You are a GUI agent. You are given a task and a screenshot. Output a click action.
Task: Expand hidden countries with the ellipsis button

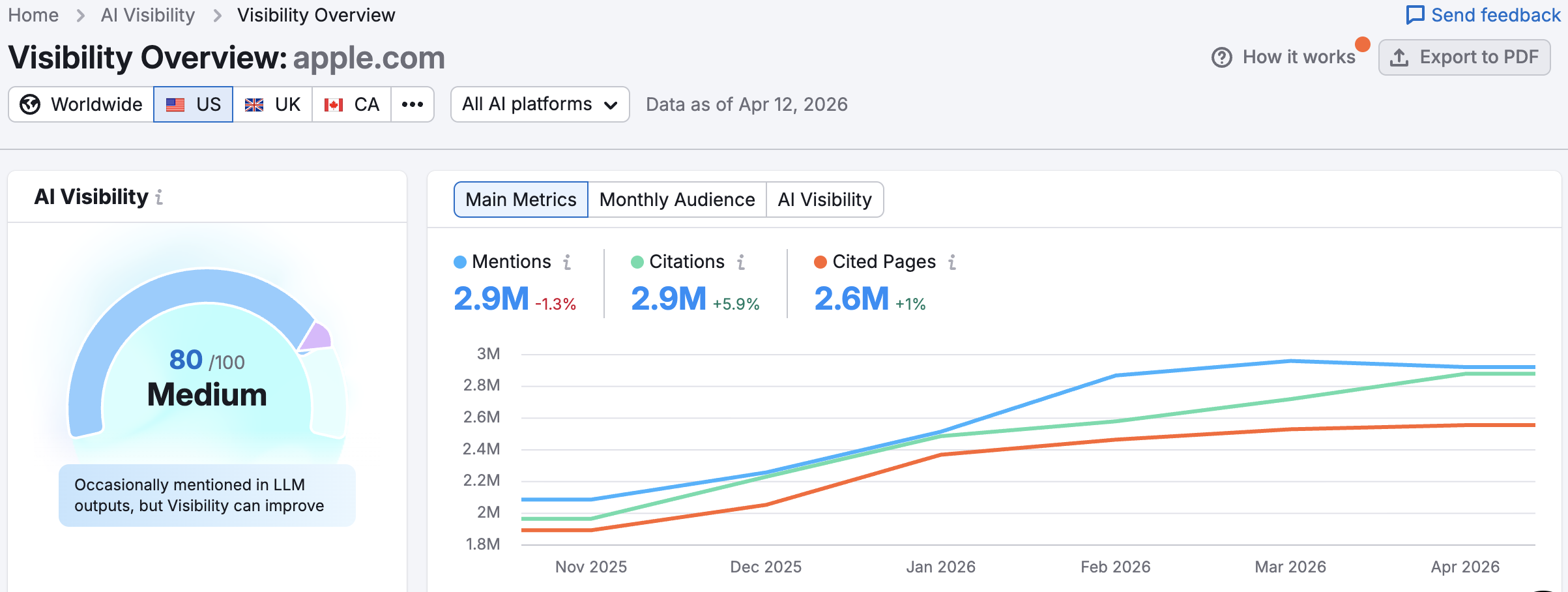(x=413, y=104)
